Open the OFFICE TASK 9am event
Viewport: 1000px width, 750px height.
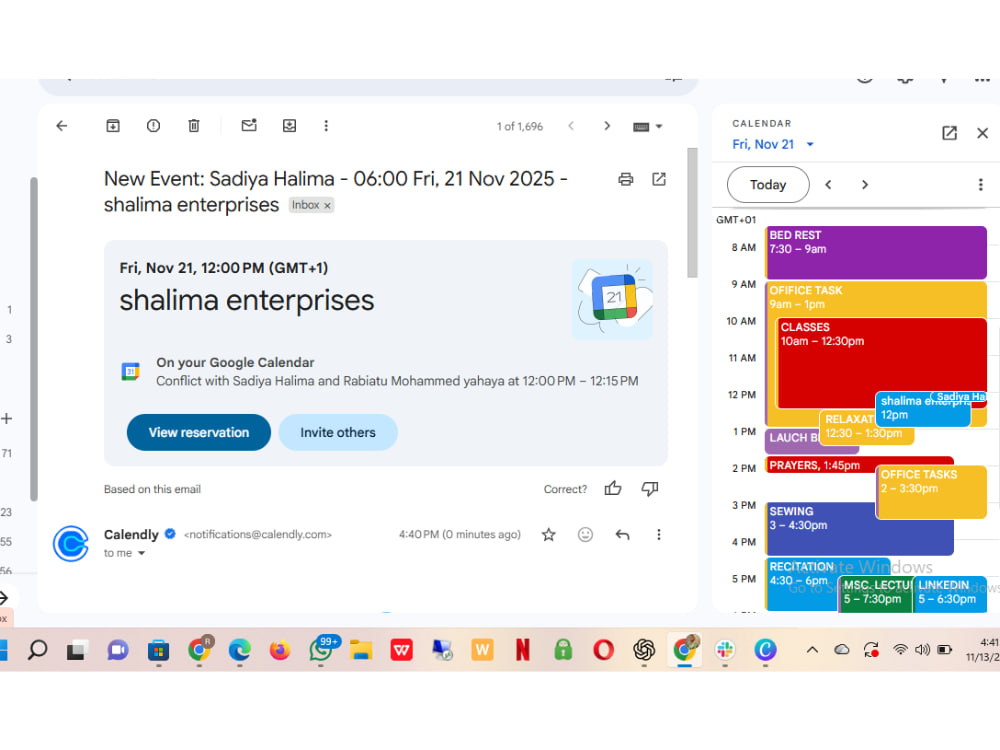[876, 298]
